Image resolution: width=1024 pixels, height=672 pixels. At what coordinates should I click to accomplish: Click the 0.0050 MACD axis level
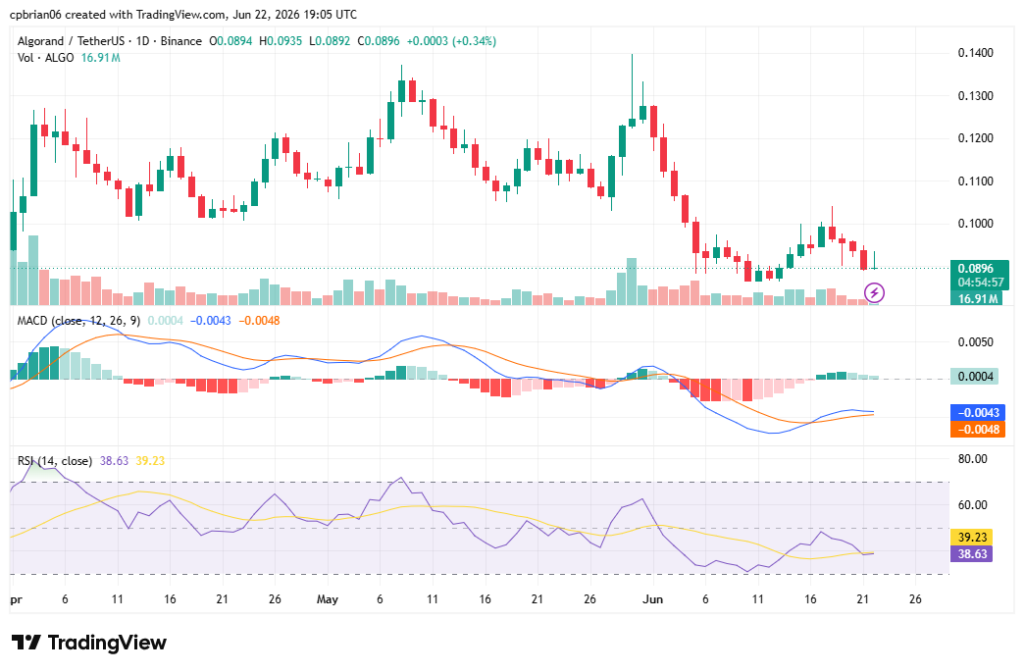975,342
